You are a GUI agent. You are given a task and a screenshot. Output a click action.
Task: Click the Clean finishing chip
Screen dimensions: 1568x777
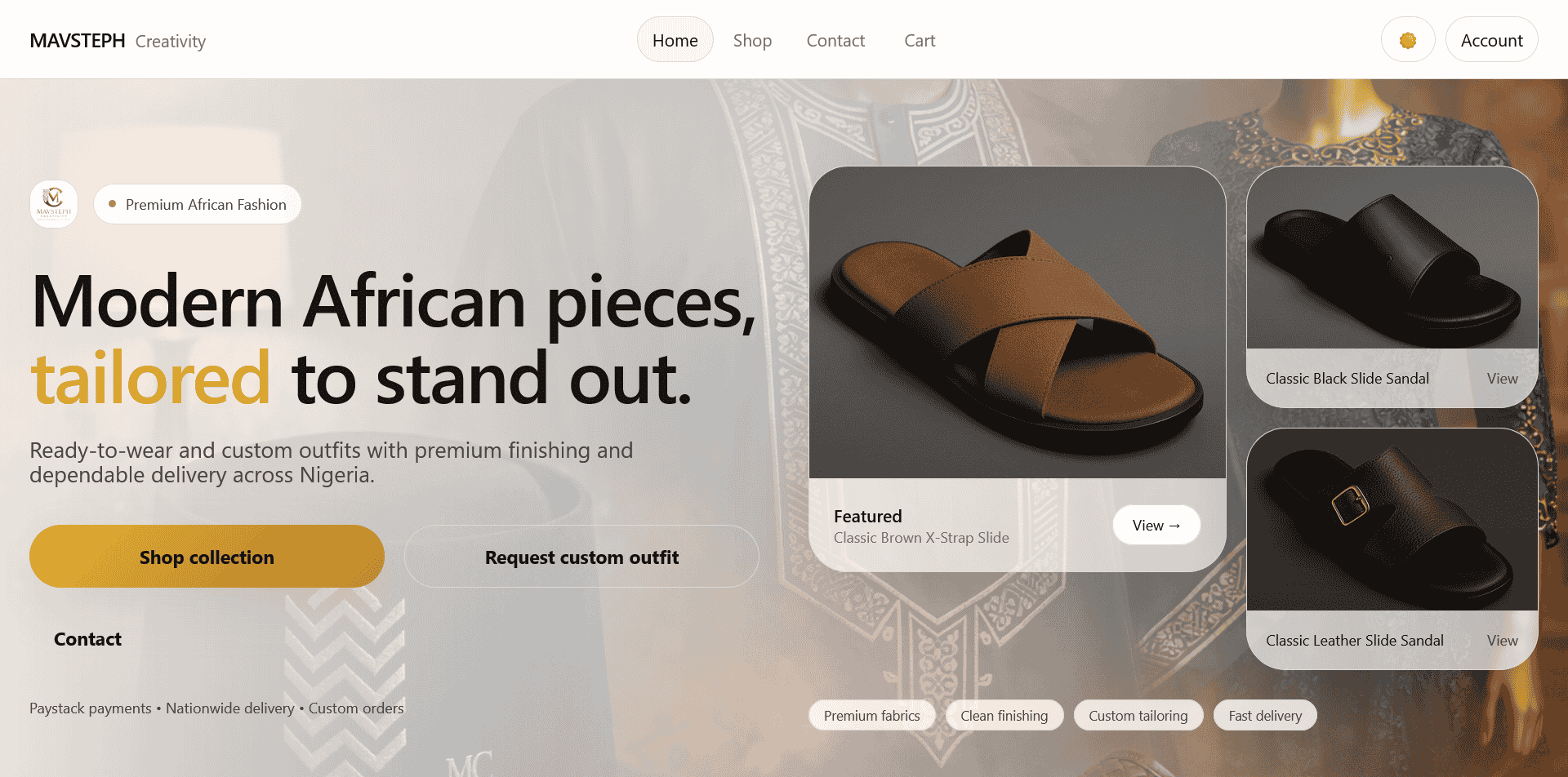1004,715
